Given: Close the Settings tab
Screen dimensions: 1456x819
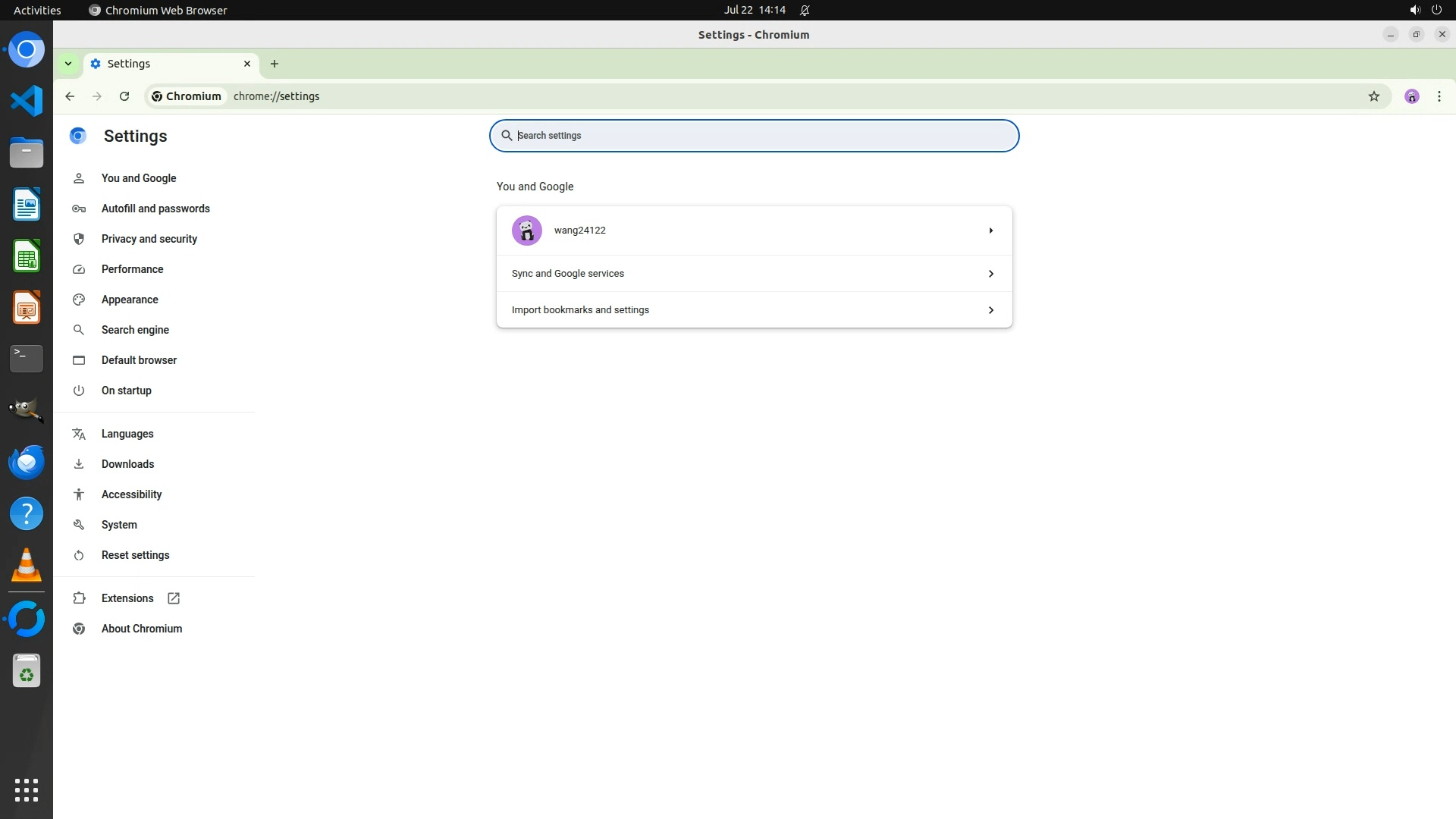Looking at the screenshot, I should 247,64.
